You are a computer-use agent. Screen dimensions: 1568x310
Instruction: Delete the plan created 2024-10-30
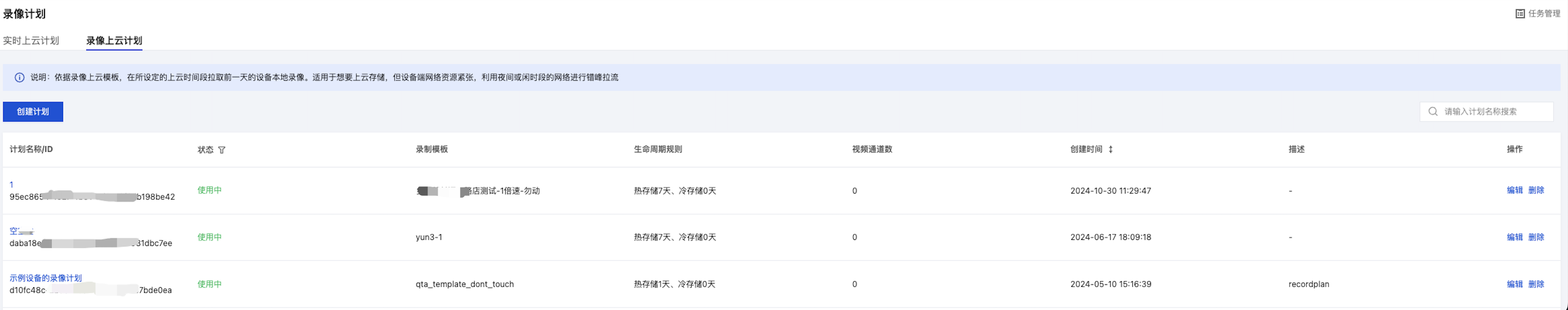tap(1536, 190)
